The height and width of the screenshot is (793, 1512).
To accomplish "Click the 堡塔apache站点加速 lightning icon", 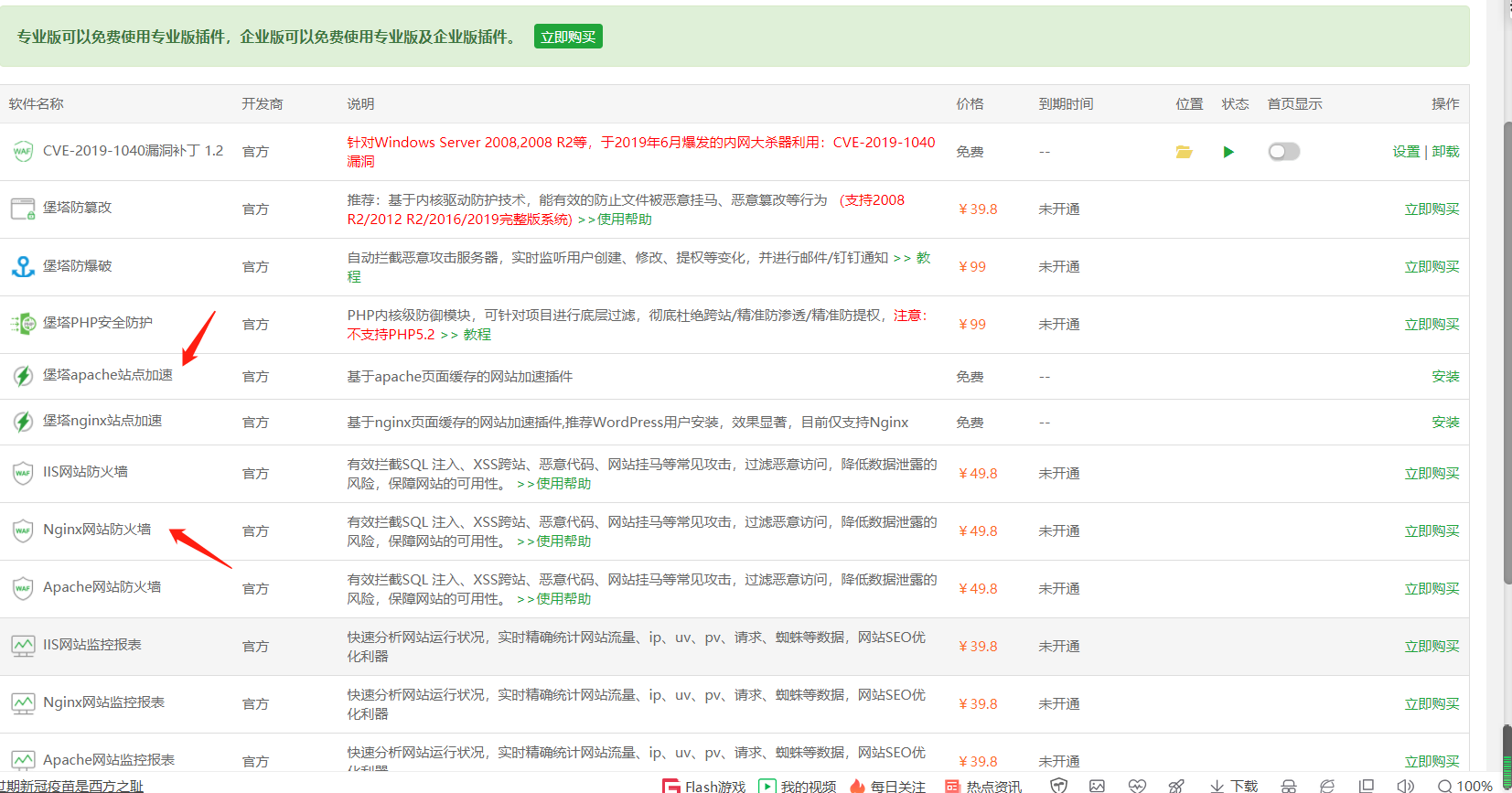I will click(23, 376).
